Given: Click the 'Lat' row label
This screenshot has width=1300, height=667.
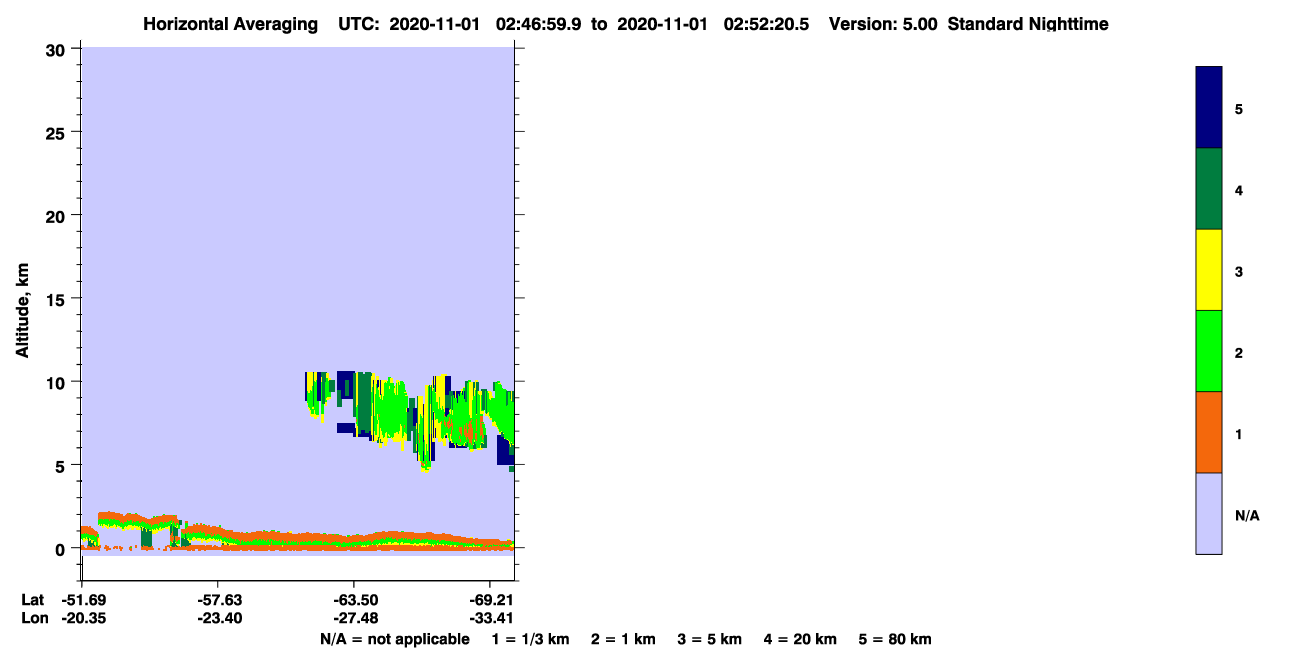Looking at the screenshot, I should pyautogui.click(x=32, y=600).
